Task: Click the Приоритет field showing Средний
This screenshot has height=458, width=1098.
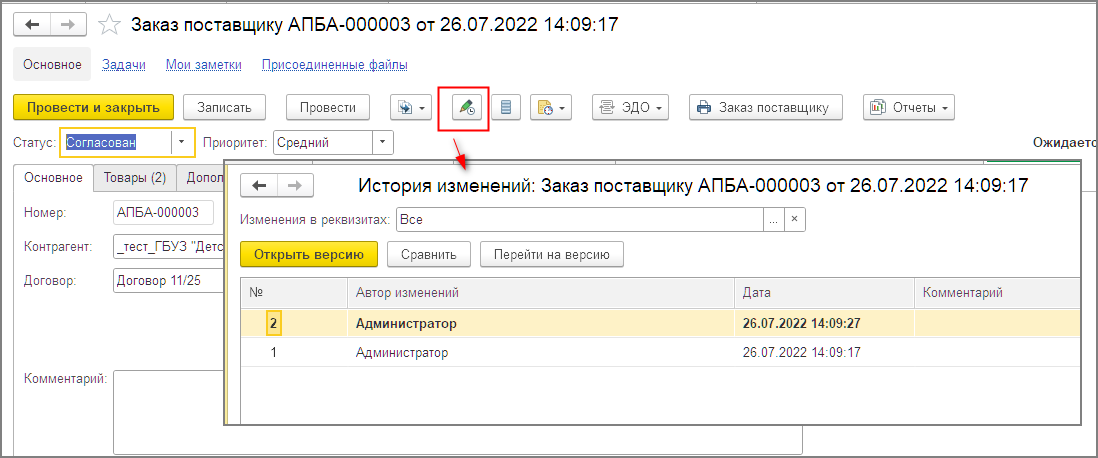Action: (322, 142)
